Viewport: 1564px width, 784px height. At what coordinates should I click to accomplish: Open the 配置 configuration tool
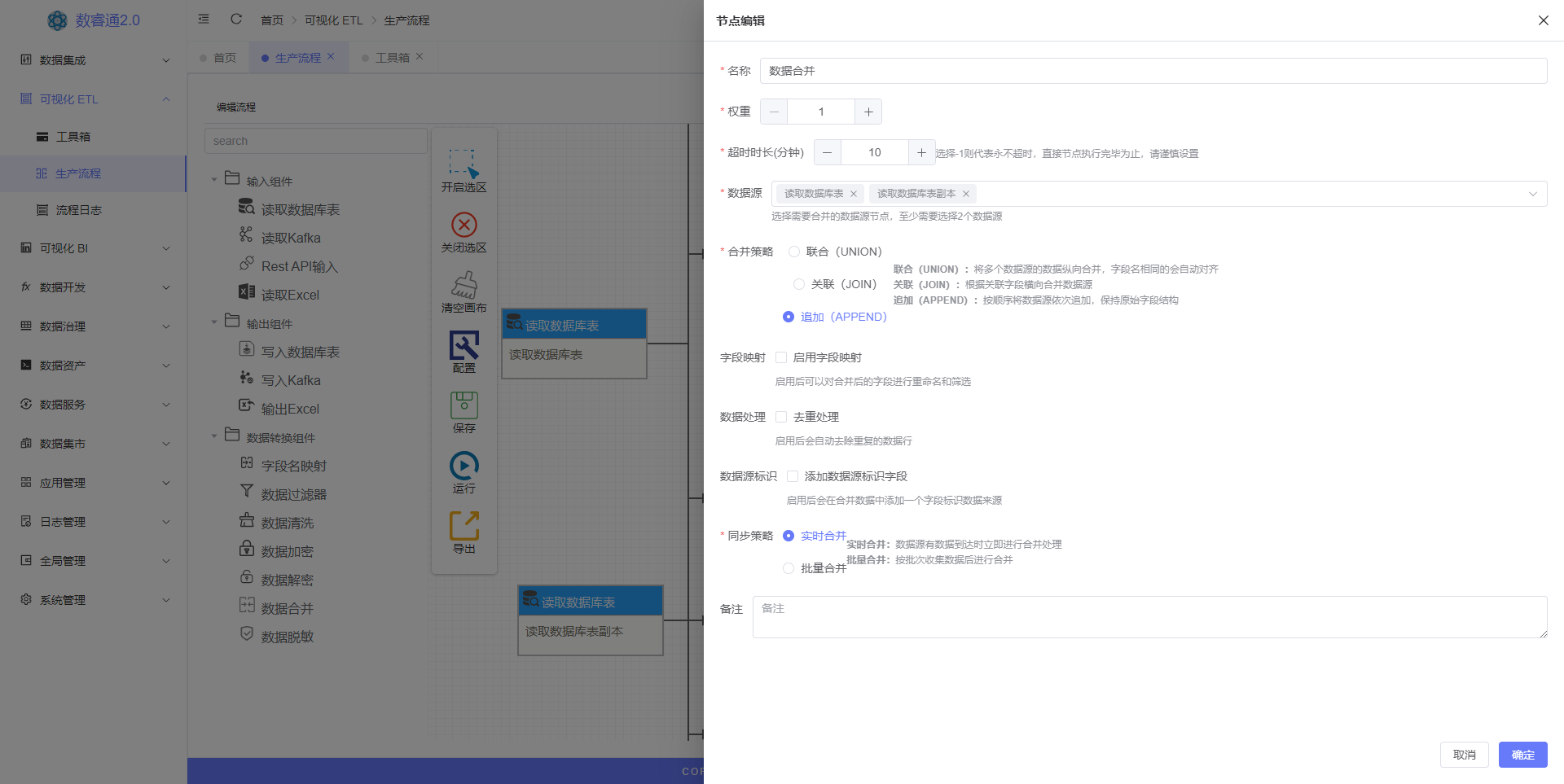[x=463, y=345]
